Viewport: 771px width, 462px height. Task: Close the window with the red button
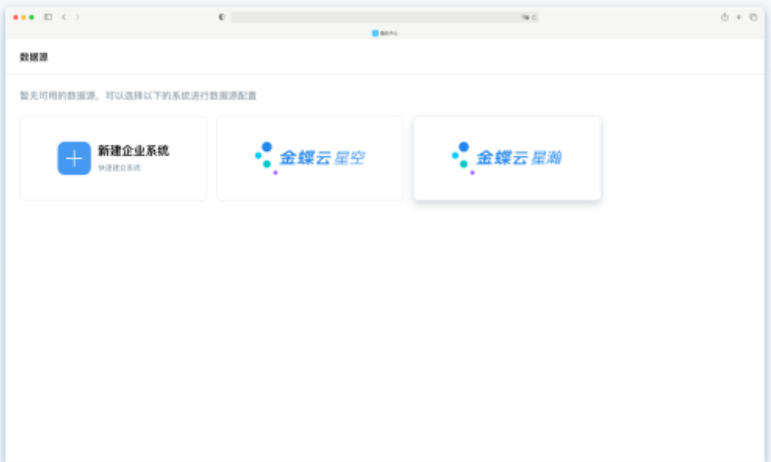pos(16,17)
